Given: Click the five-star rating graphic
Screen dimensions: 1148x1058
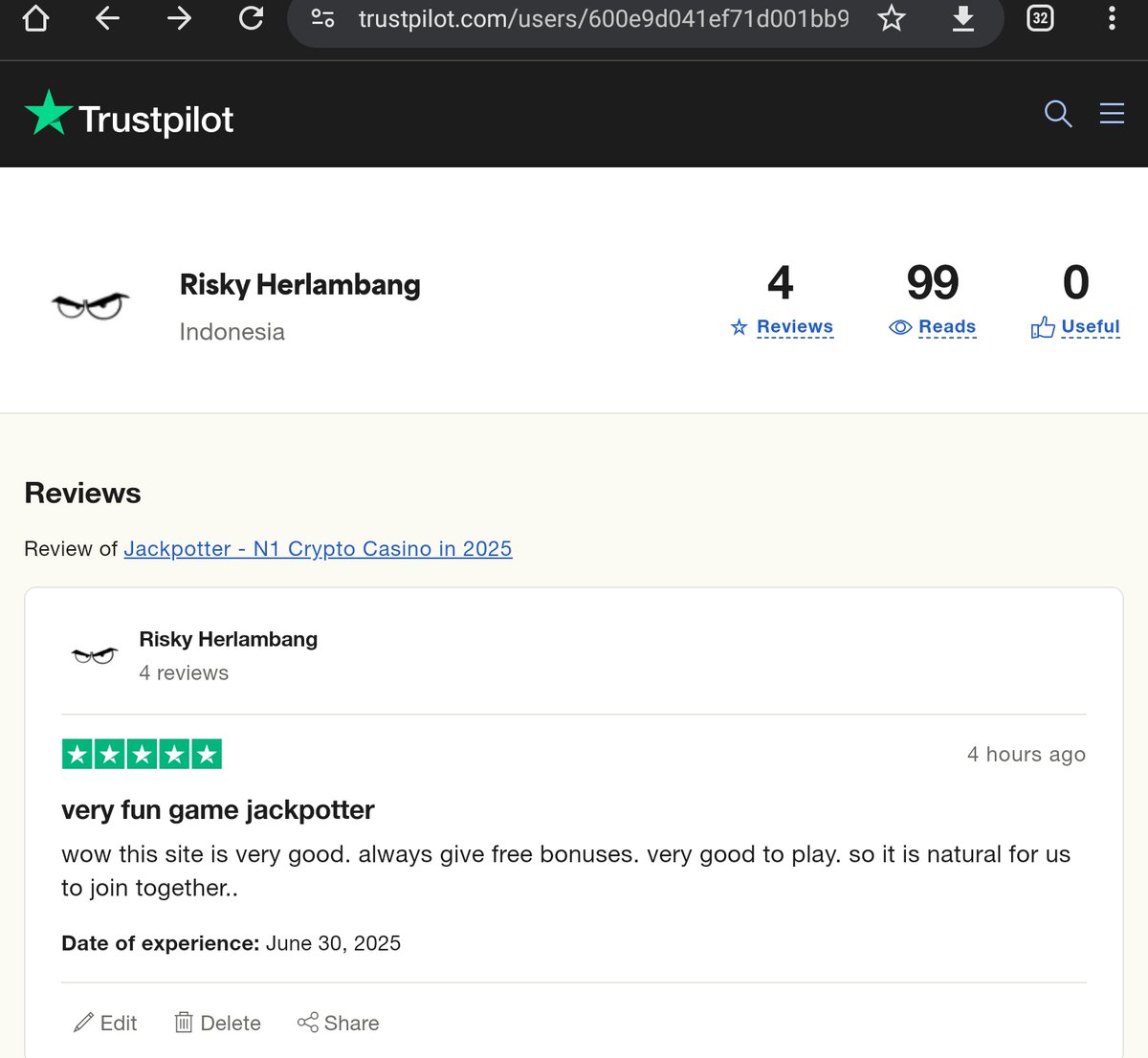Looking at the screenshot, I should (142, 754).
